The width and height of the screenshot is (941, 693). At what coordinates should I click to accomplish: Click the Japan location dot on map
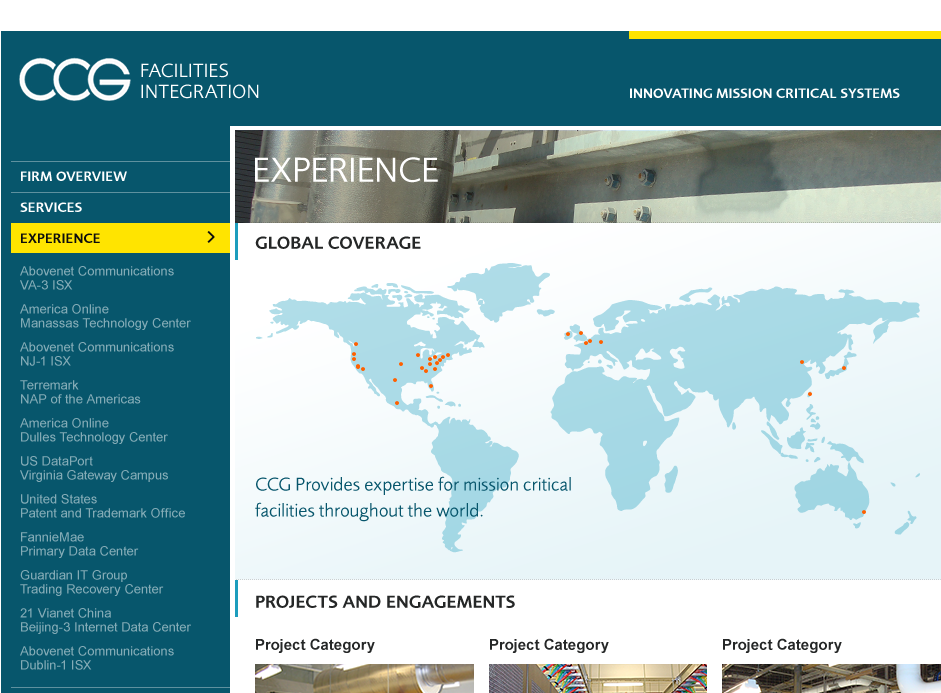[x=844, y=368]
